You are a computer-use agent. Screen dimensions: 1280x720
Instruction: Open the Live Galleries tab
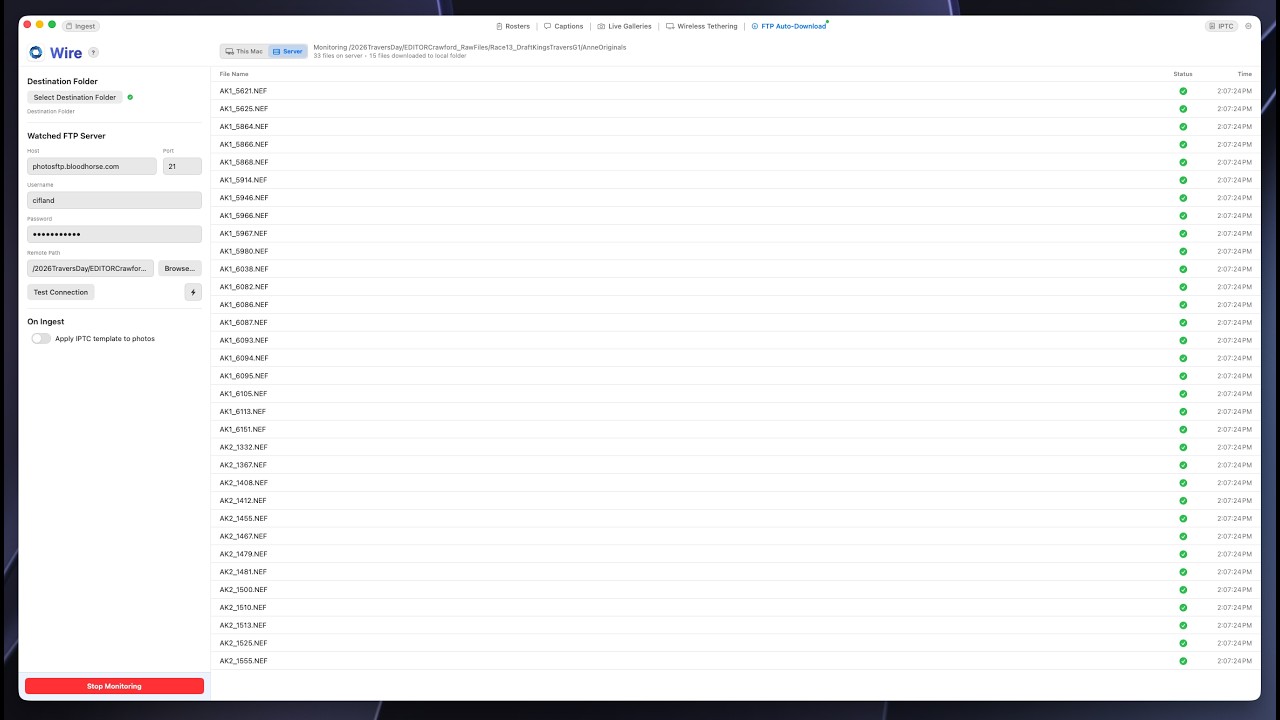pos(624,26)
